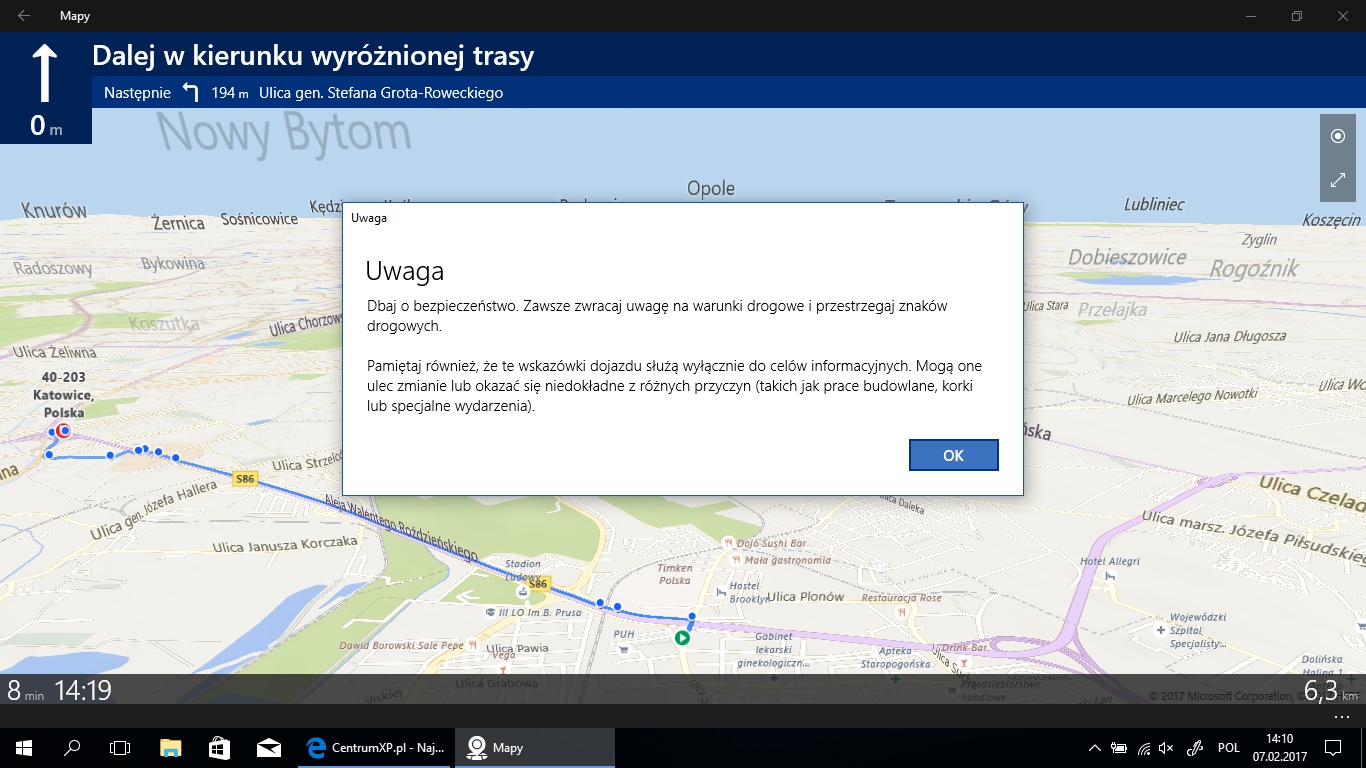
Task: Select the green route start marker
Action: click(x=682, y=637)
